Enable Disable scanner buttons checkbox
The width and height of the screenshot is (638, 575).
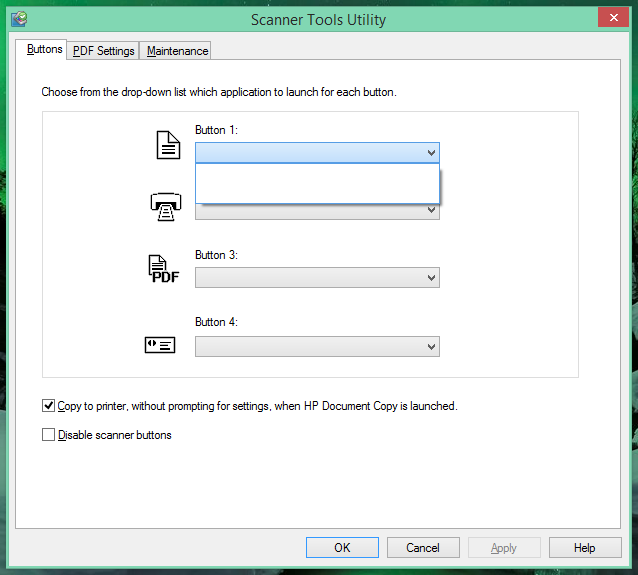(48, 435)
